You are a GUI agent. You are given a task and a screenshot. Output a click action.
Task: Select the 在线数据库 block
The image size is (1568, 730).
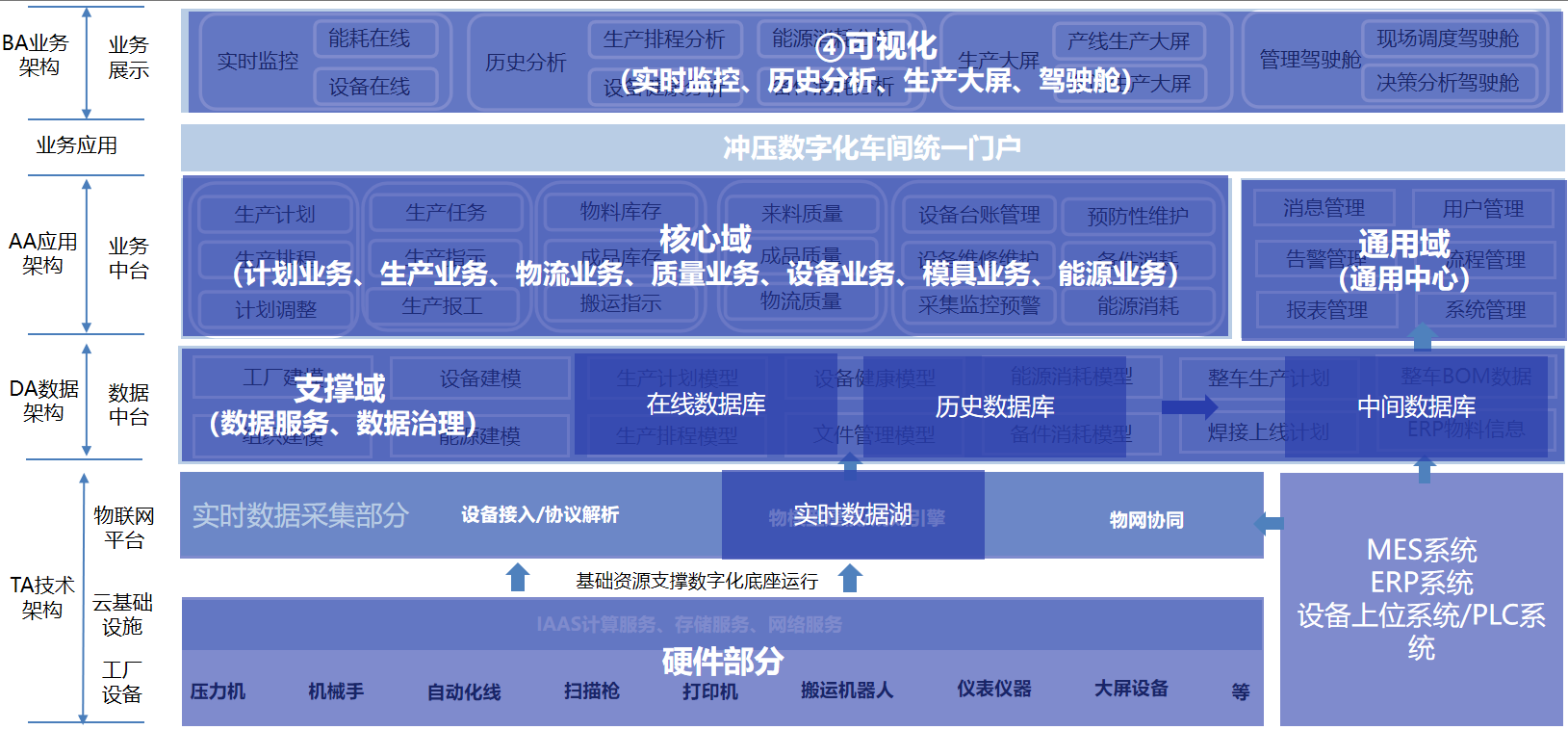(706, 404)
